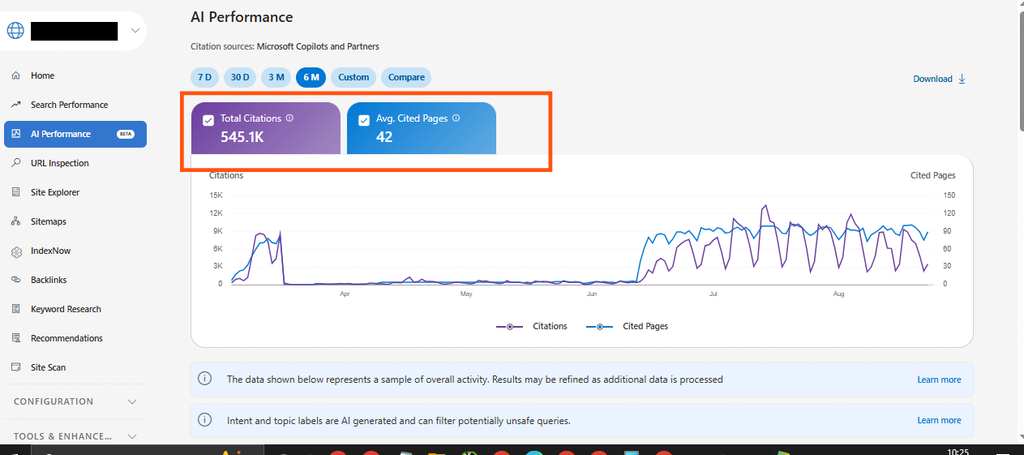Uncheck the Avg. Cited Pages checkbox
The height and width of the screenshot is (455, 1024).
coord(364,120)
